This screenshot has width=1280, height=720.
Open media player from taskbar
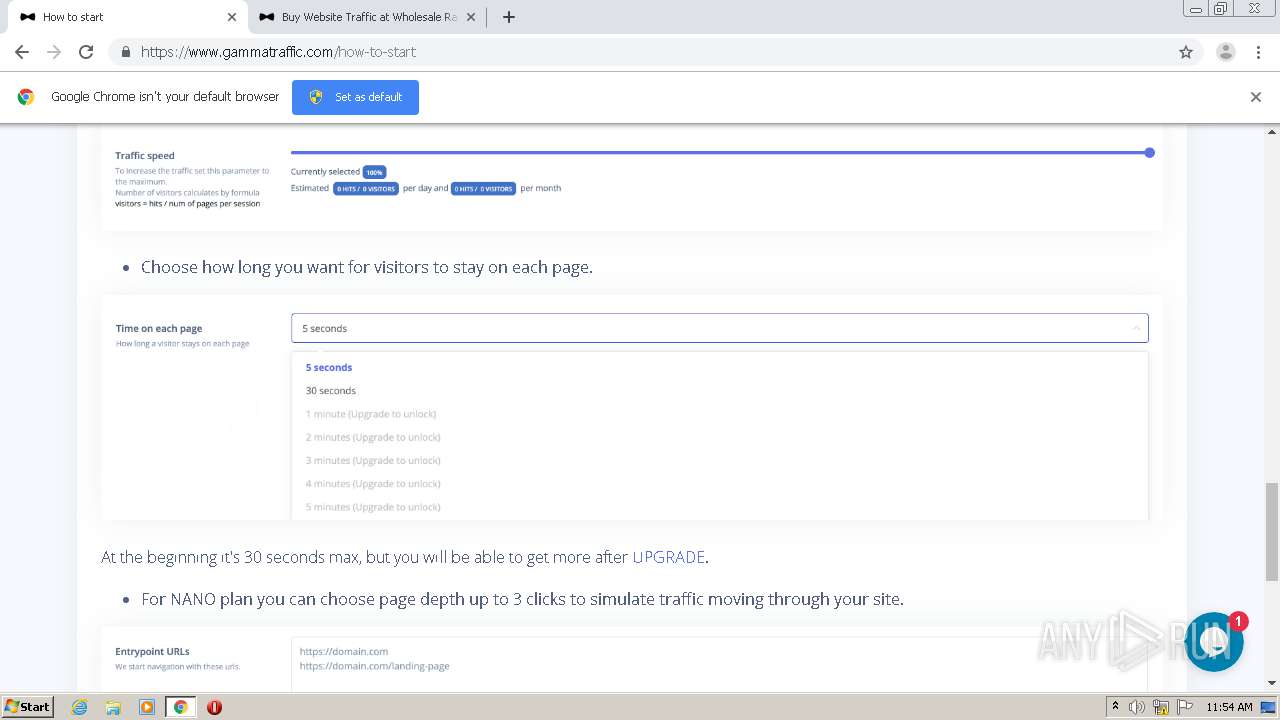146,707
